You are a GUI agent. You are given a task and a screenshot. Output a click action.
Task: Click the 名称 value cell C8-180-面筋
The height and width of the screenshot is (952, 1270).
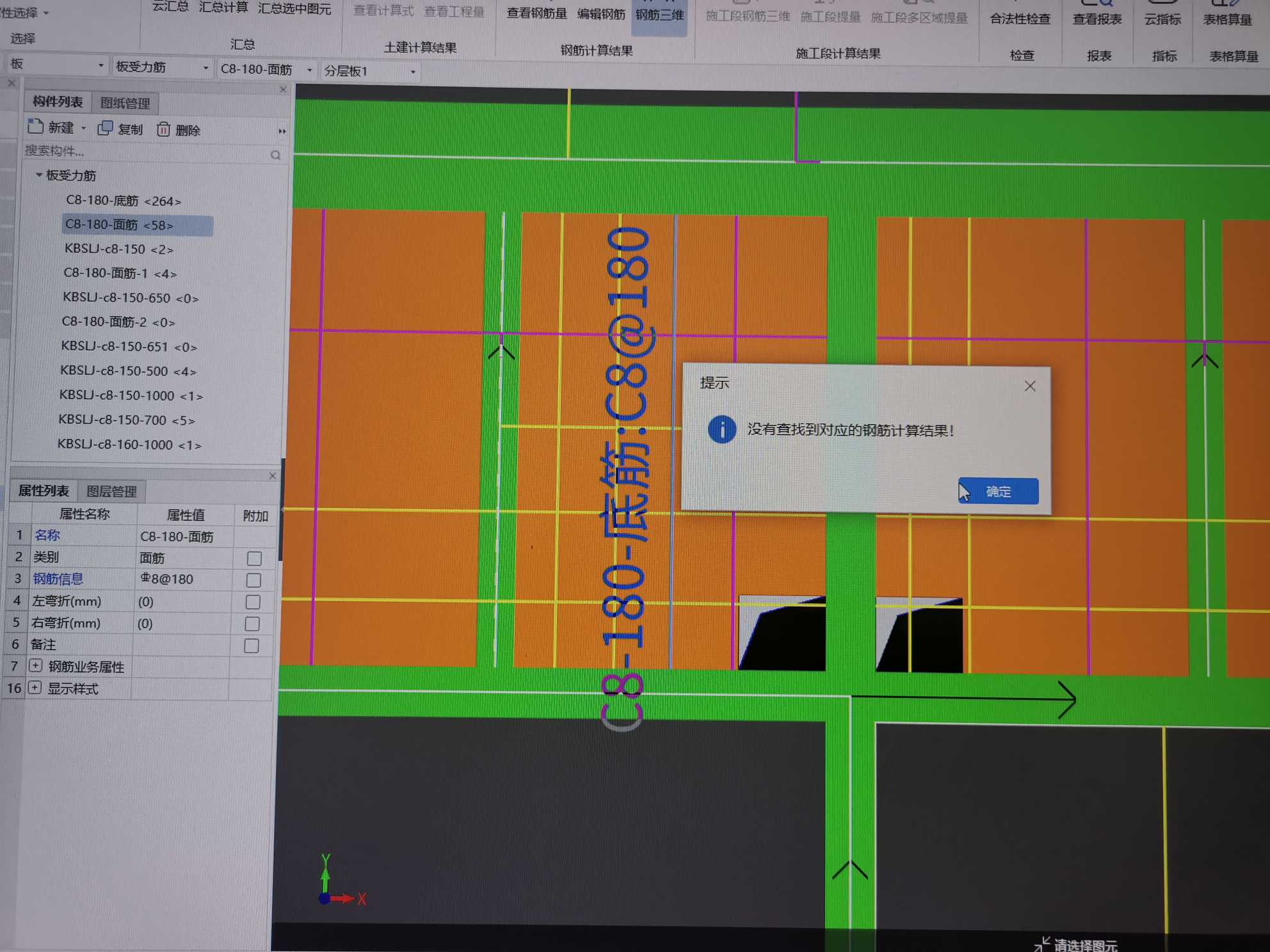click(x=185, y=536)
